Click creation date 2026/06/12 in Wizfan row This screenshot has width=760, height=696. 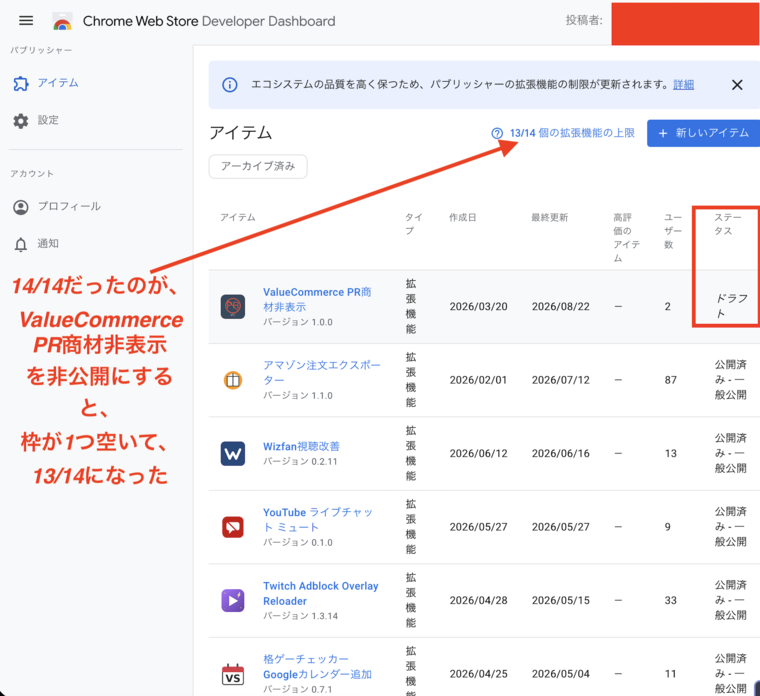pos(478,453)
